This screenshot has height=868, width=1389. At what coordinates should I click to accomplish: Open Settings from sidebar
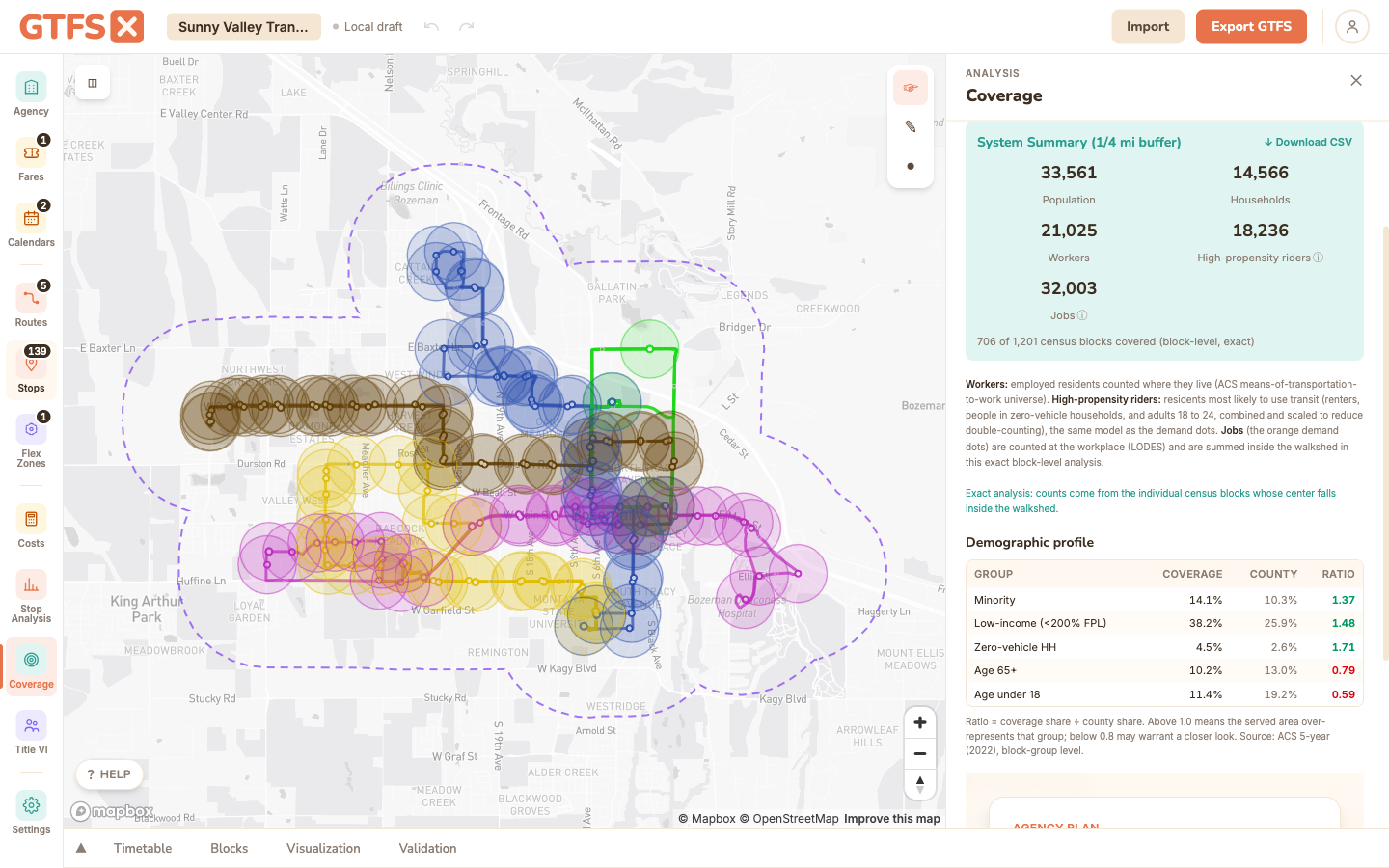click(x=31, y=813)
